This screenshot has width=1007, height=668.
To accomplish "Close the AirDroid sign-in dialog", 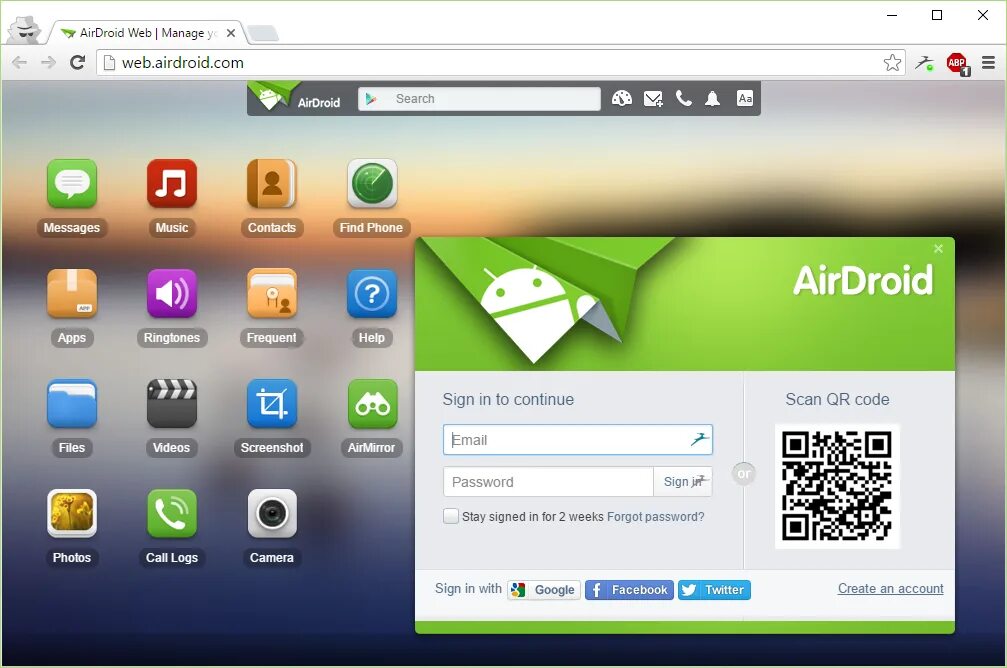I will point(938,249).
